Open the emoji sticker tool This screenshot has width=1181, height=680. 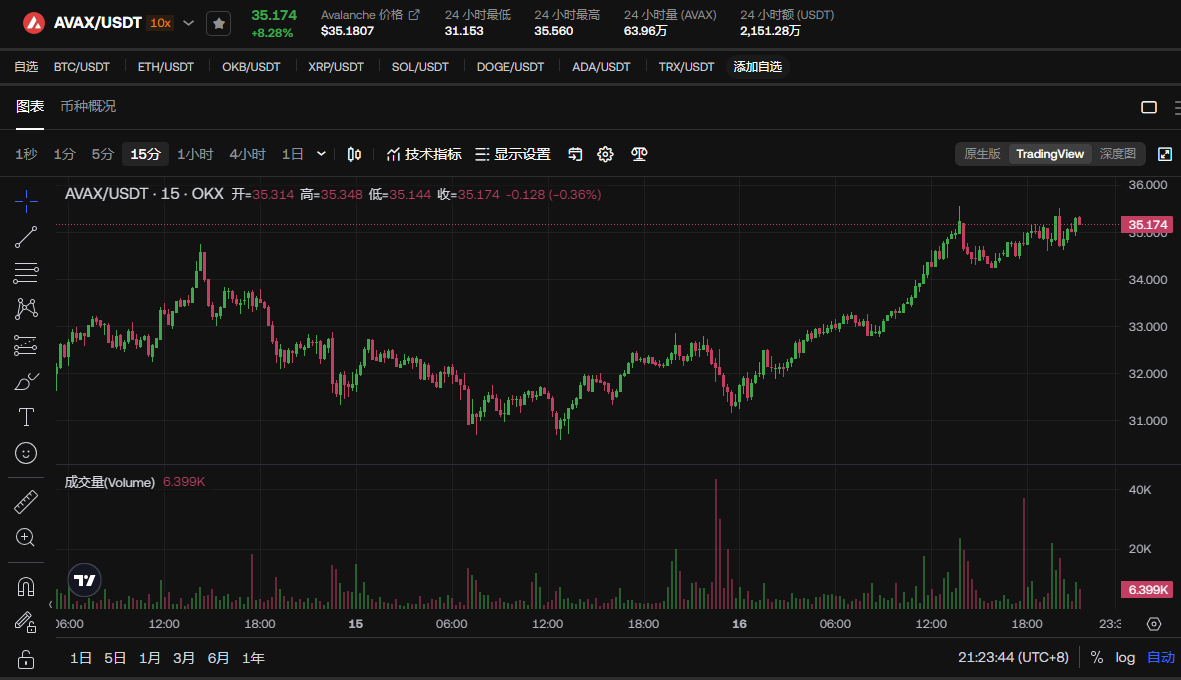point(27,453)
